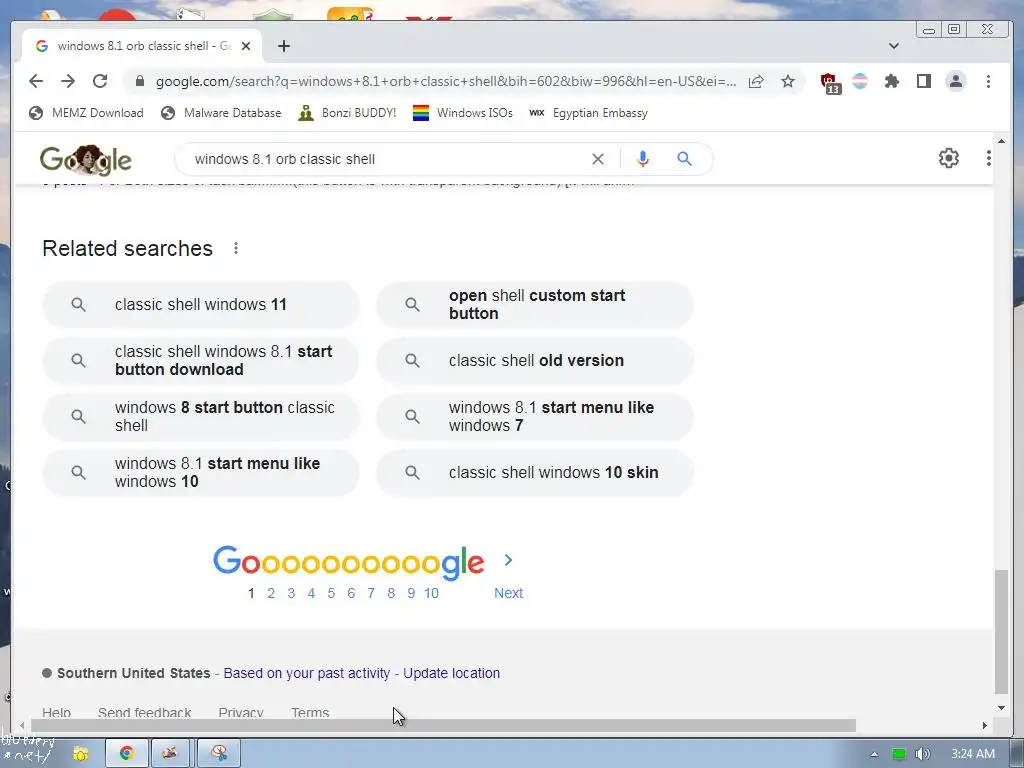Click the 3:24 AM taskbar clock

click(973, 754)
